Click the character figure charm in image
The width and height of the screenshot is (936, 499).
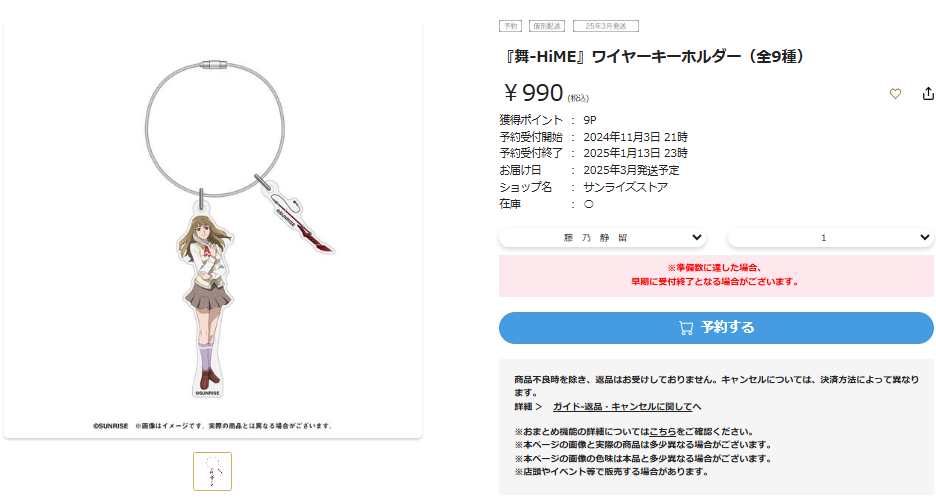point(205,298)
